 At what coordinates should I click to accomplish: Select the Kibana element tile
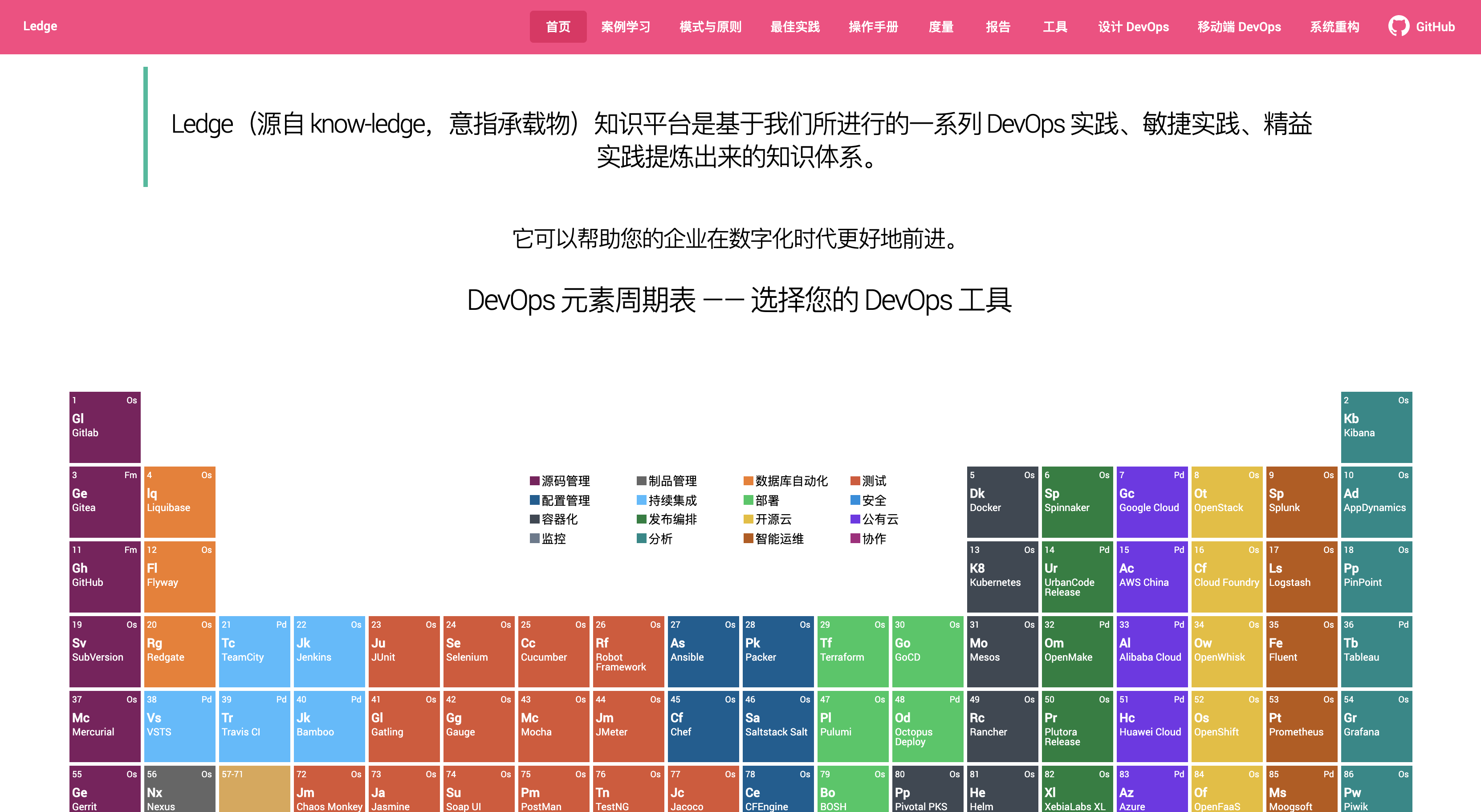coord(1376,426)
